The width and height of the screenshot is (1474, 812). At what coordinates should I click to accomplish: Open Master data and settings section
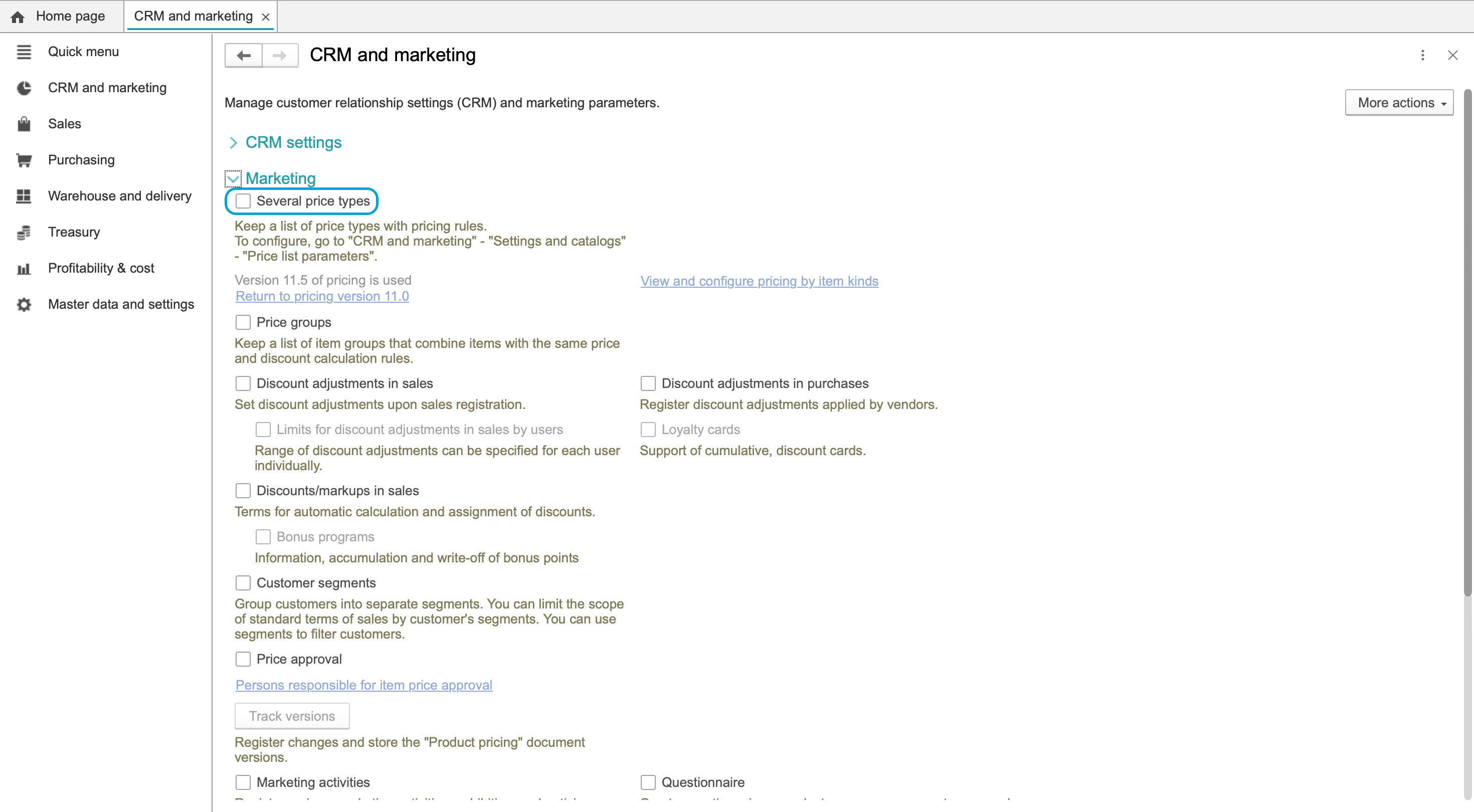click(121, 304)
